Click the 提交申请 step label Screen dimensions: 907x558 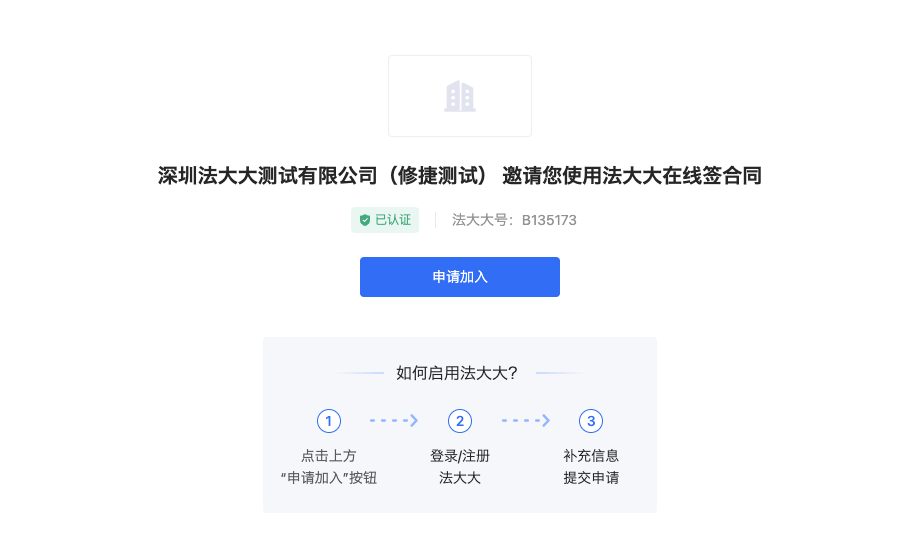pyautogui.click(x=591, y=478)
